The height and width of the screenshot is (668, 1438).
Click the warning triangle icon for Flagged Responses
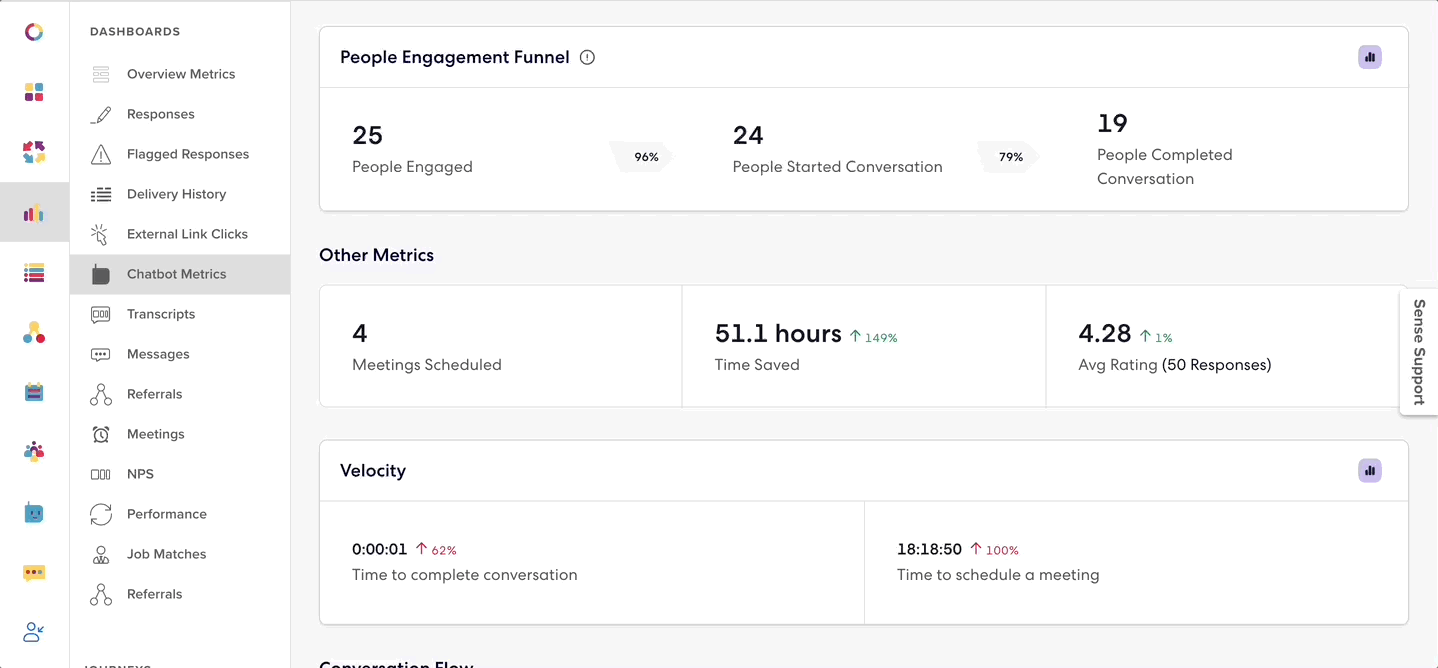point(101,154)
